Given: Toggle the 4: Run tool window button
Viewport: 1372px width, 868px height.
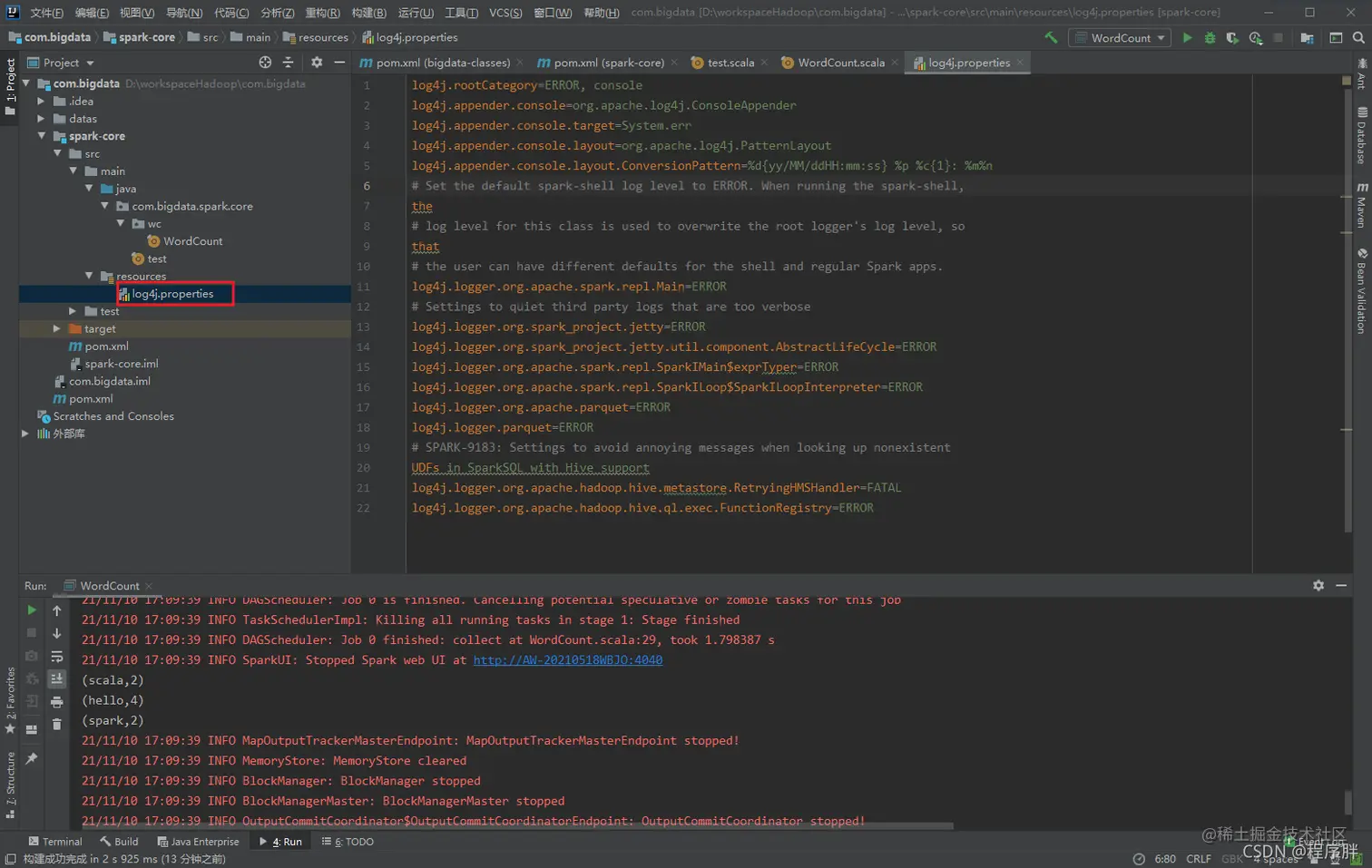Looking at the screenshot, I should click(x=280, y=842).
